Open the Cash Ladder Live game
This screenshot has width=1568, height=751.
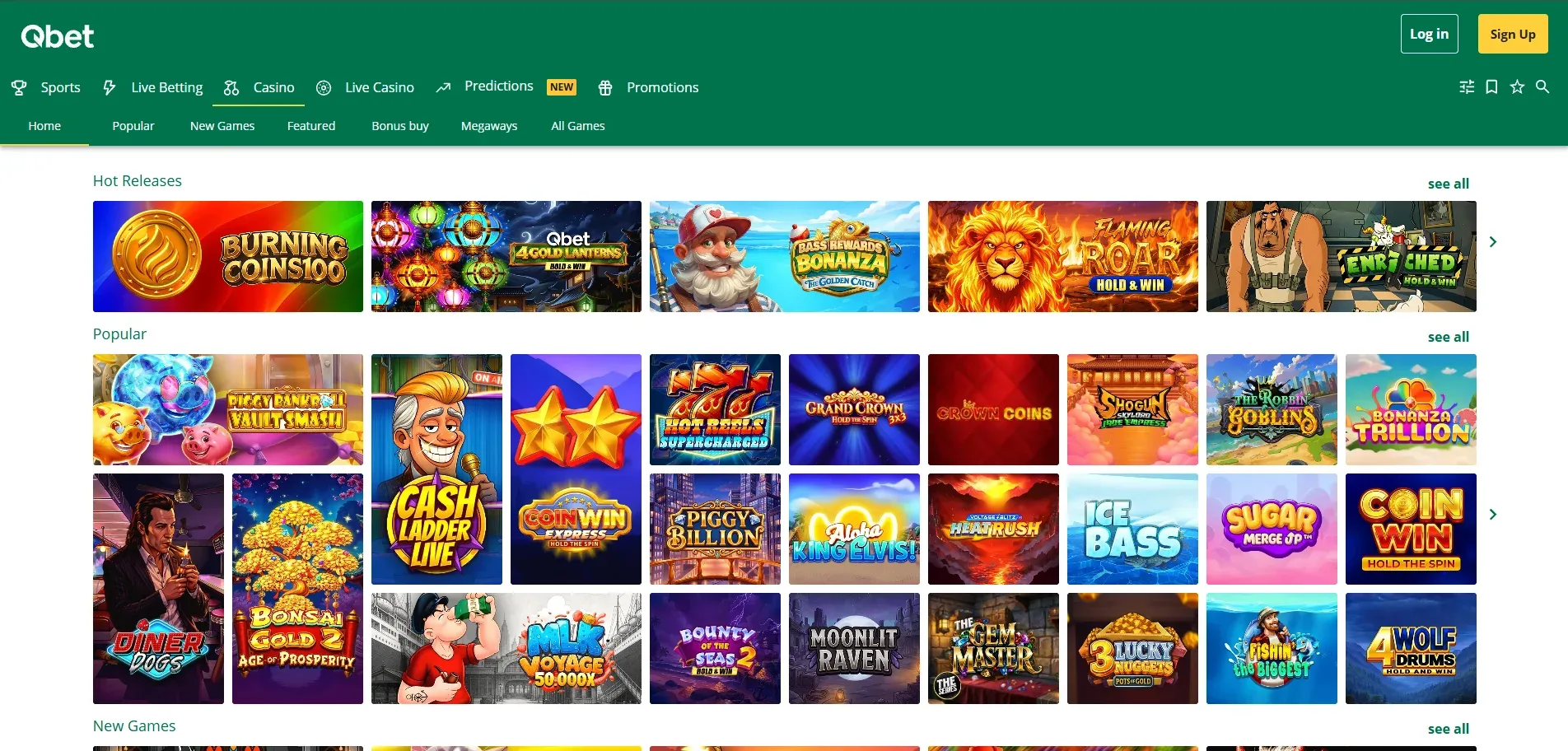coord(436,469)
